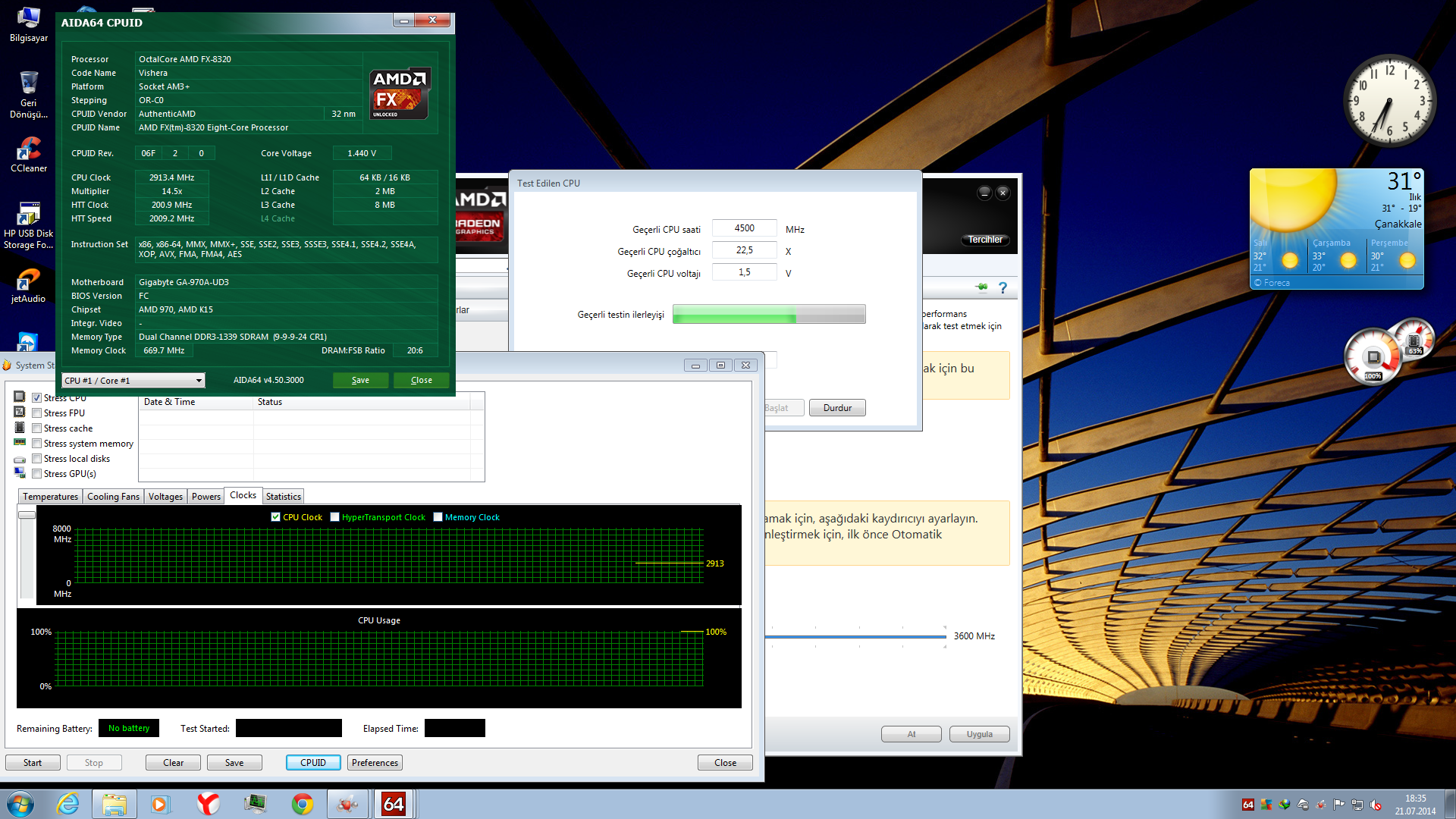Click the CPUID button
The width and height of the screenshot is (1456, 819).
pyautogui.click(x=313, y=763)
